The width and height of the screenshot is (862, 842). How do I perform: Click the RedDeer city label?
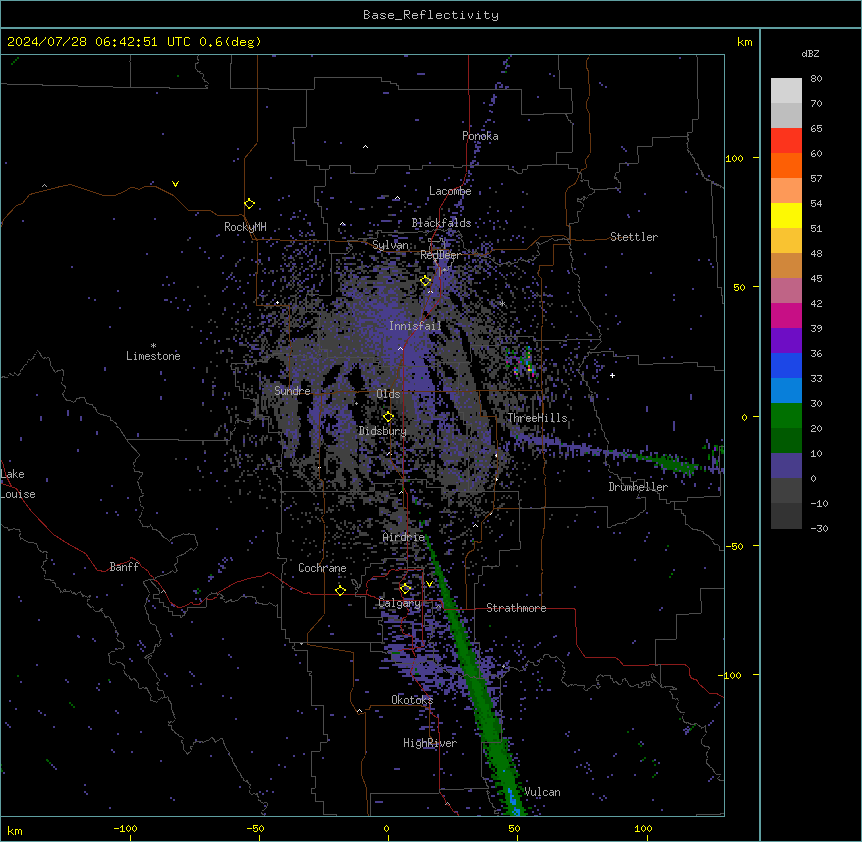click(440, 255)
